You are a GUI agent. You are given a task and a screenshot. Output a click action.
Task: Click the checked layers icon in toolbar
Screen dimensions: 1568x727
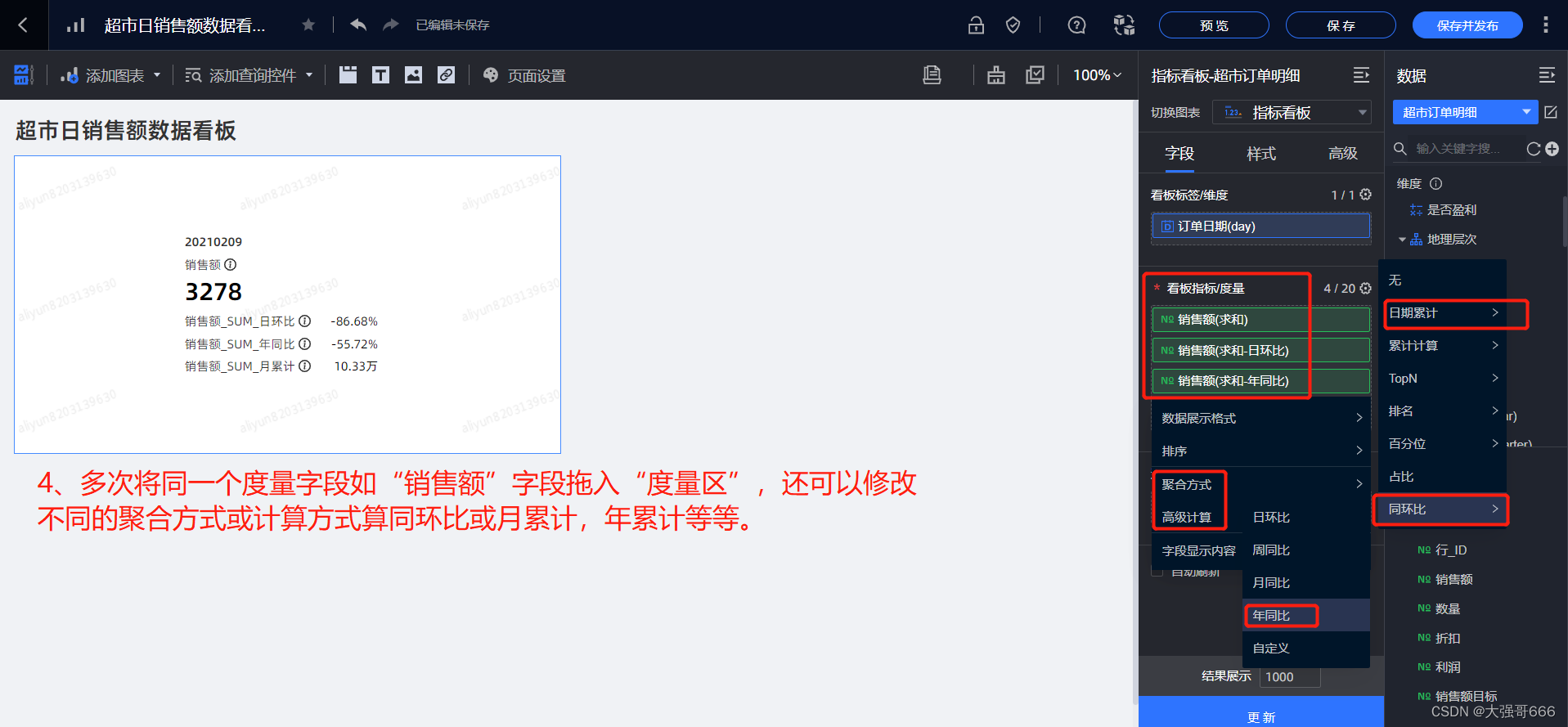(1035, 75)
